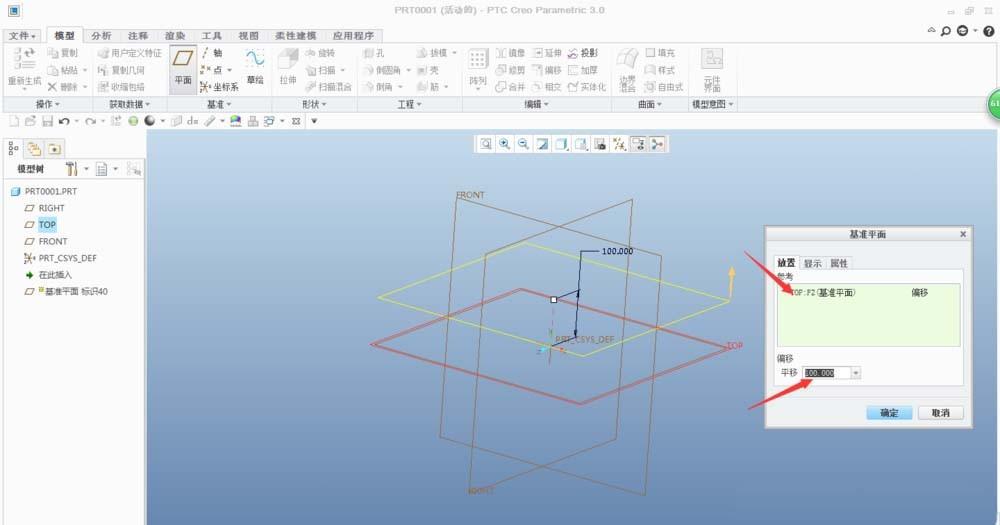Toggle datum display filters in graphics toolbar

coord(619,144)
